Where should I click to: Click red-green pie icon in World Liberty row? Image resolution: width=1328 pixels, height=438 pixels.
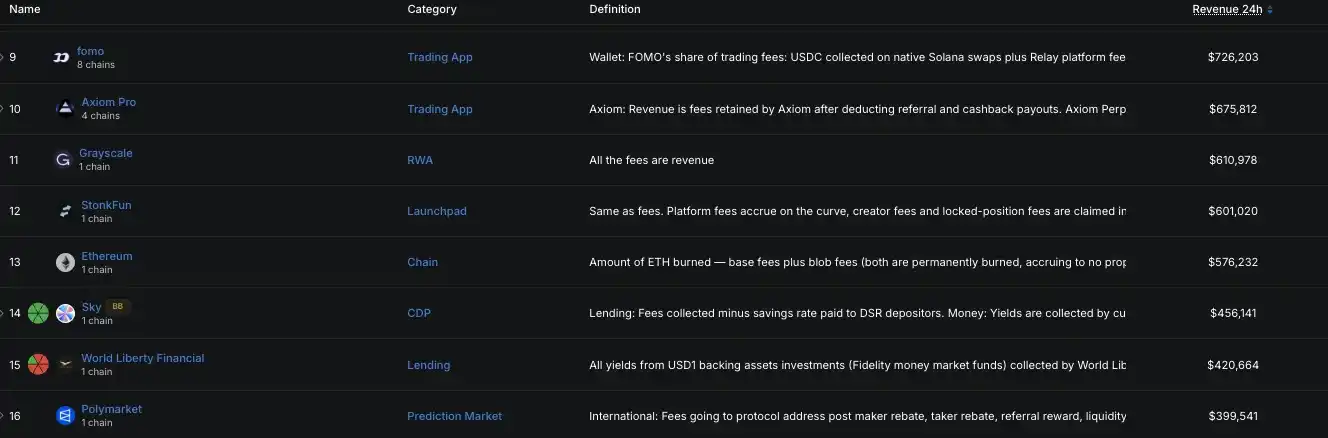(x=38, y=365)
